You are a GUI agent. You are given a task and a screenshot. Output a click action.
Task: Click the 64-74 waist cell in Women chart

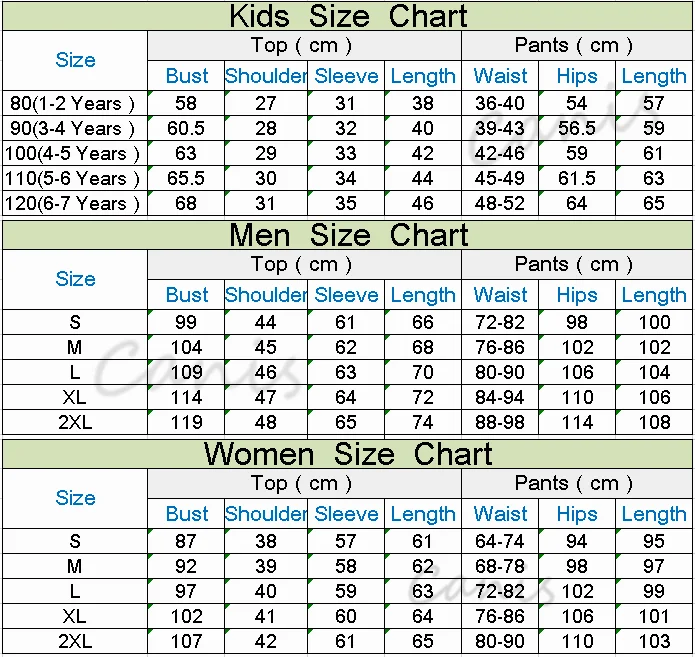[x=500, y=541]
